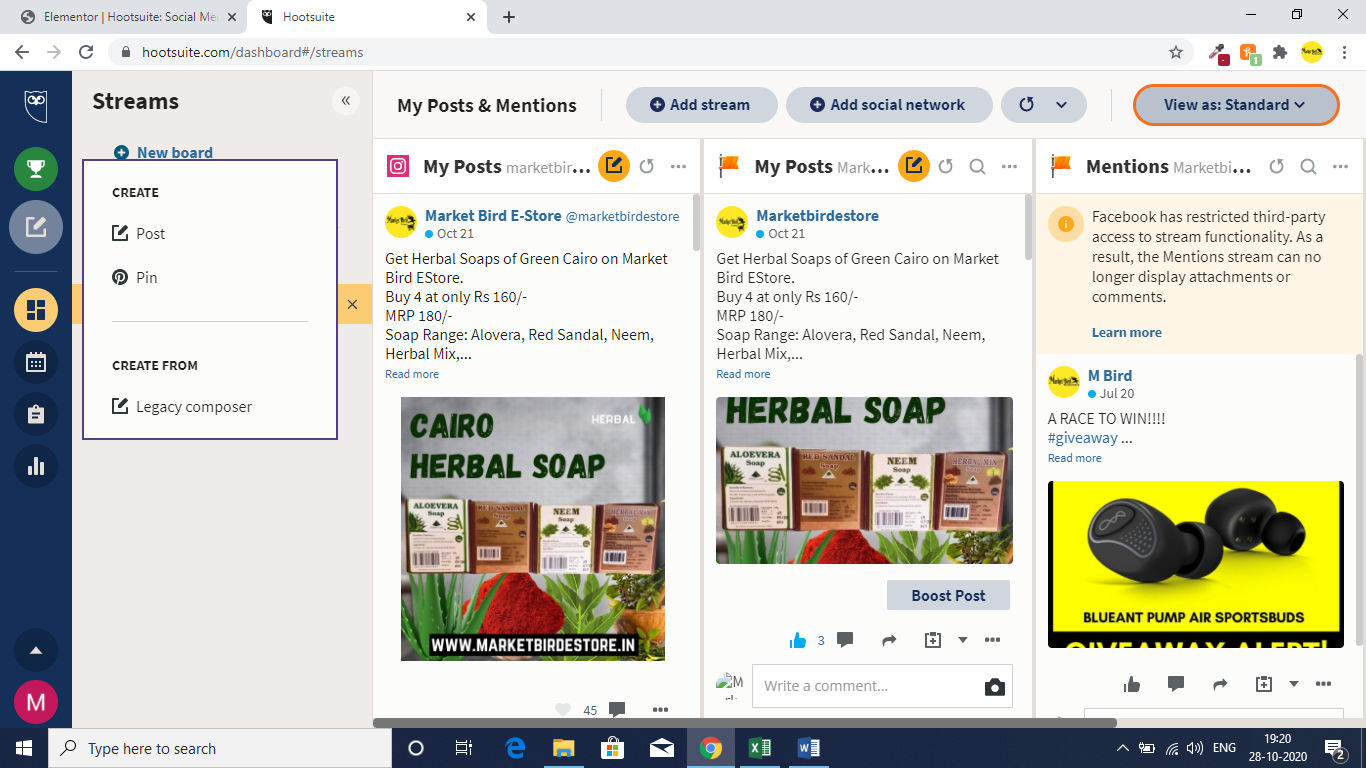Open Market Bird E-Store profile name
Image resolution: width=1366 pixels, height=768 pixels.
click(493, 215)
